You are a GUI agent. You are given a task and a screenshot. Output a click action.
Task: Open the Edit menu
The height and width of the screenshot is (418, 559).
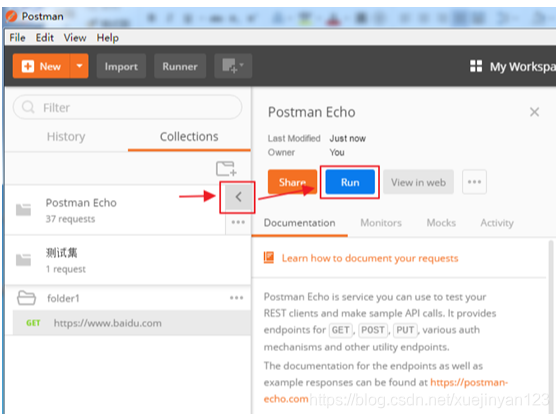pyautogui.click(x=45, y=37)
